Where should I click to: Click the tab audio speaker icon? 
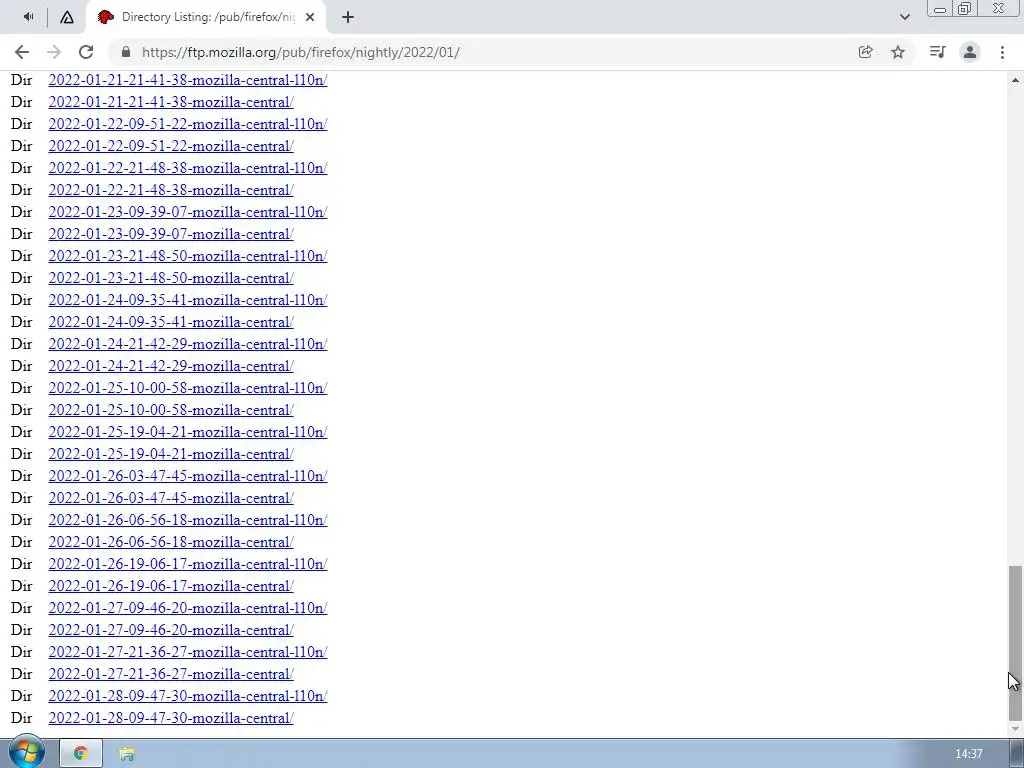pyautogui.click(x=28, y=17)
